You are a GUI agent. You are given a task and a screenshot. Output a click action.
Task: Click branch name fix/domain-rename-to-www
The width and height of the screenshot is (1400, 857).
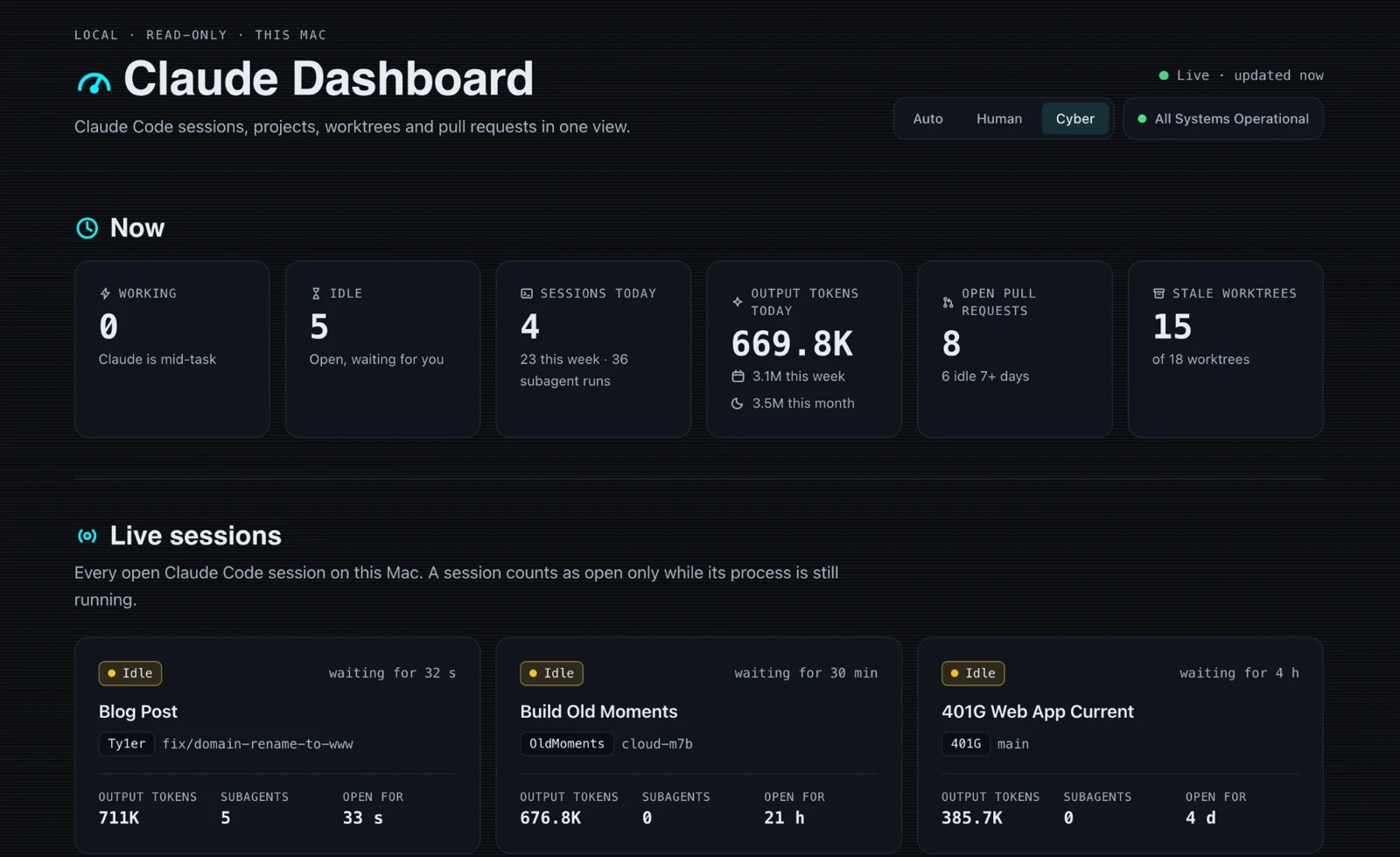click(x=258, y=744)
